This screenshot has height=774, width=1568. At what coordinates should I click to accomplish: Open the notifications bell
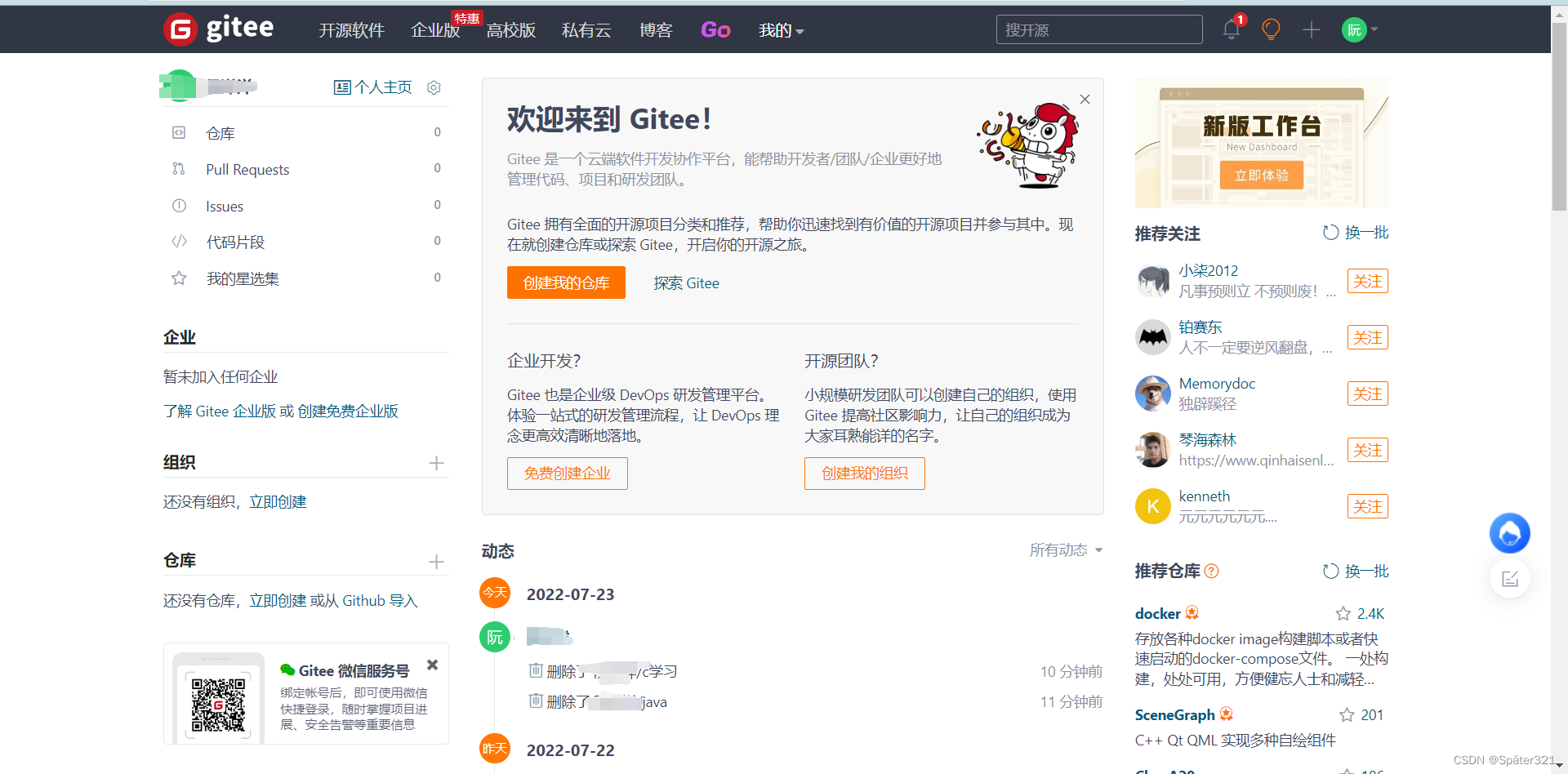click(1232, 29)
